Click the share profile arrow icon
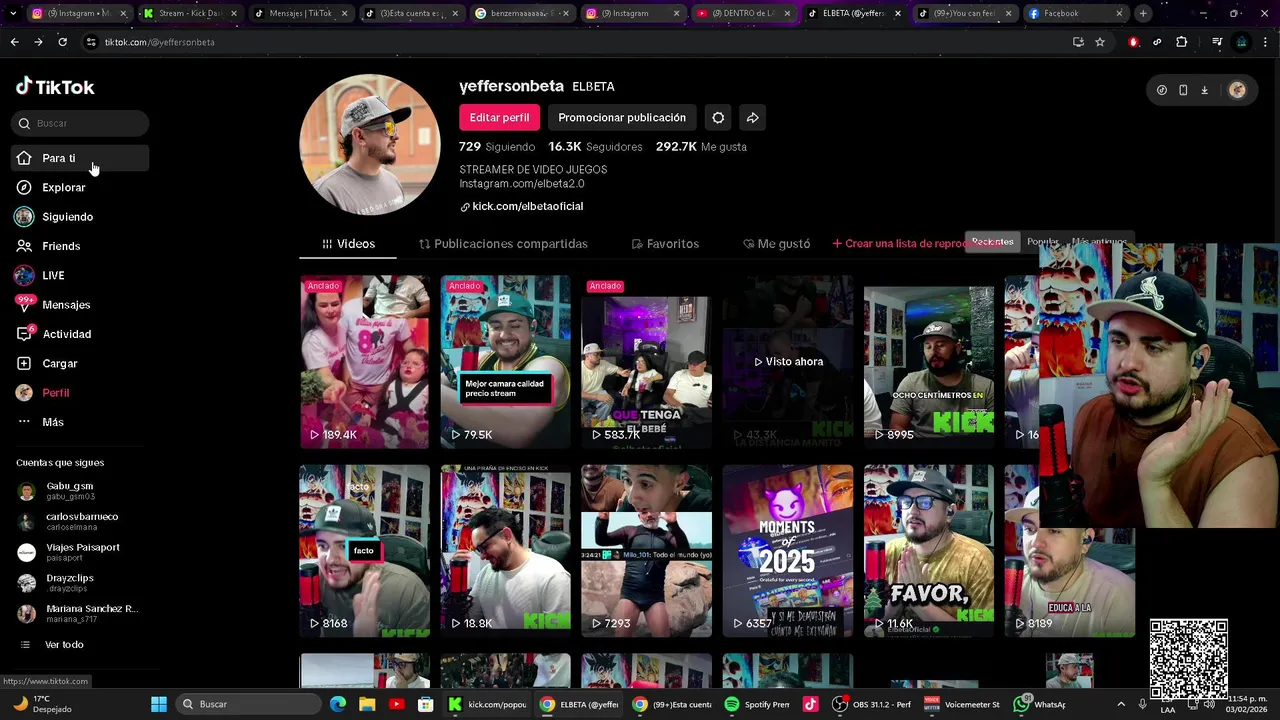The image size is (1280, 720). click(x=752, y=117)
